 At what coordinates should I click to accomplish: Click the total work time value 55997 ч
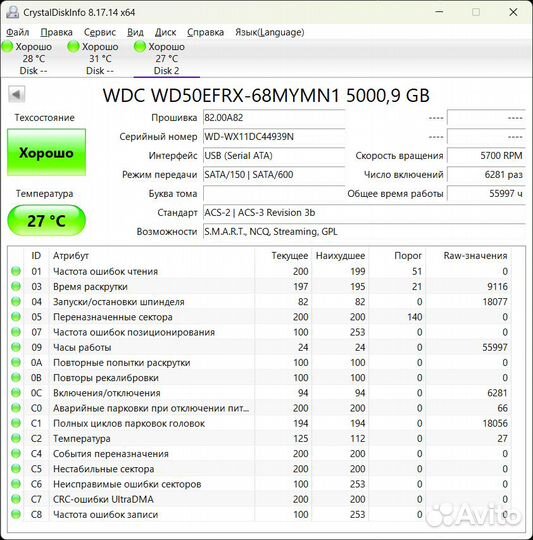point(486,194)
